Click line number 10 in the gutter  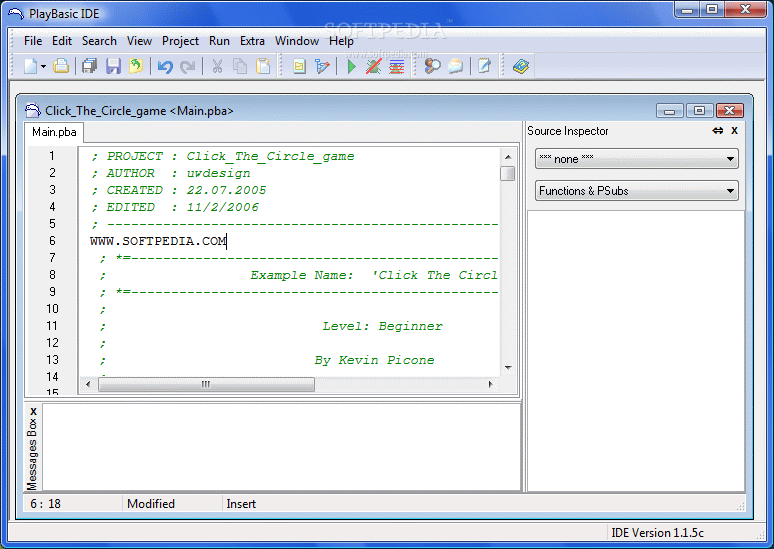coord(52,309)
